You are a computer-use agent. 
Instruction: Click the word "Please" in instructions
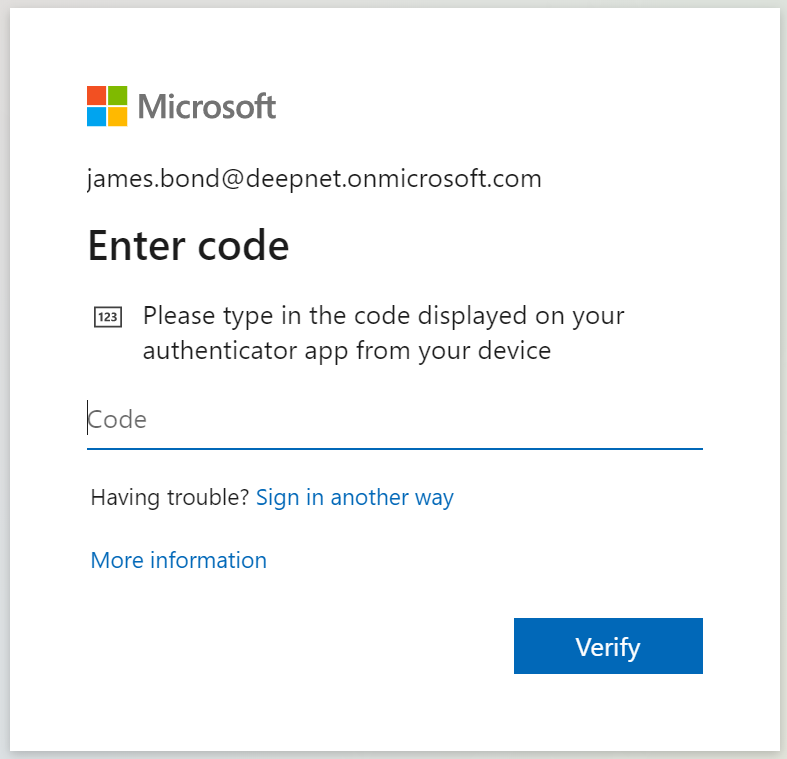pos(176,316)
